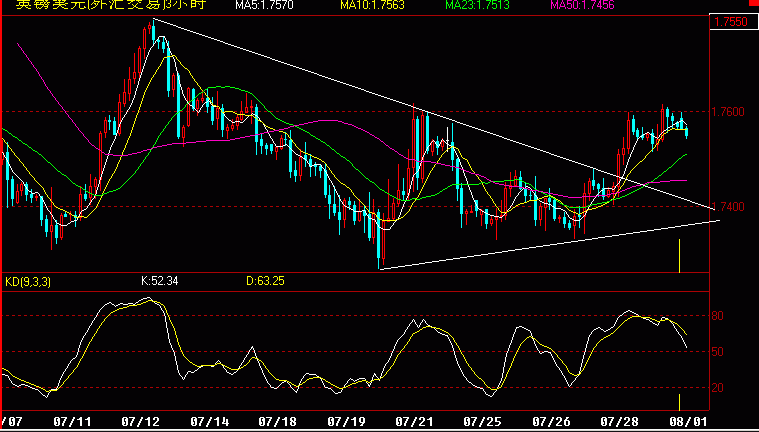Image resolution: width=759 pixels, height=432 pixels.
Task: Click the 07/18 date label
Action: coord(278,419)
